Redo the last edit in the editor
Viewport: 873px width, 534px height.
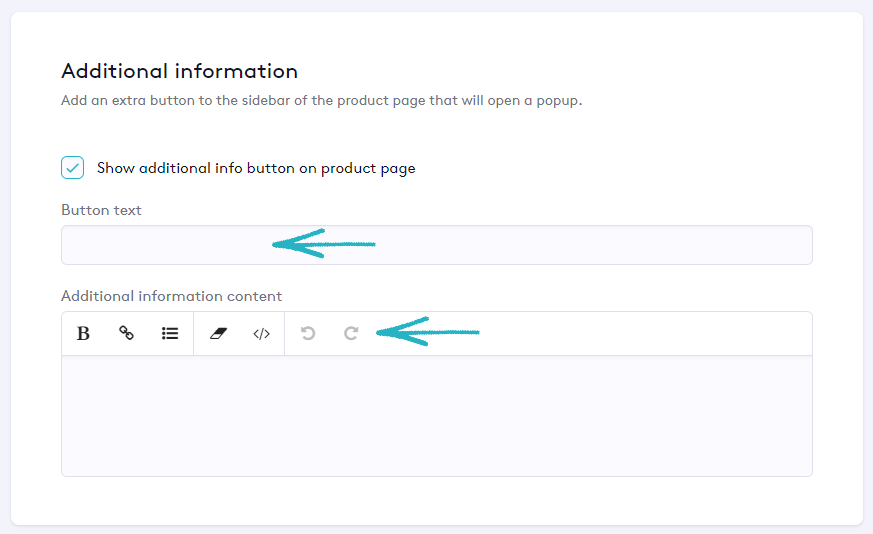[351, 334]
